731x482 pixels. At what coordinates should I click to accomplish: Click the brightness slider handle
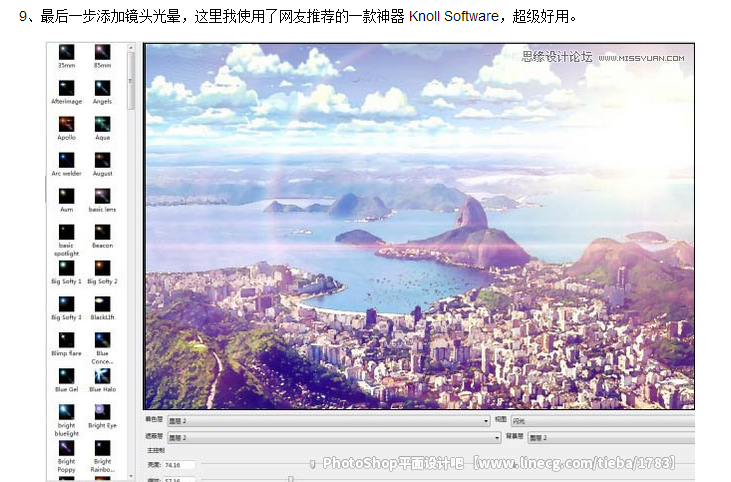(312, 464)
